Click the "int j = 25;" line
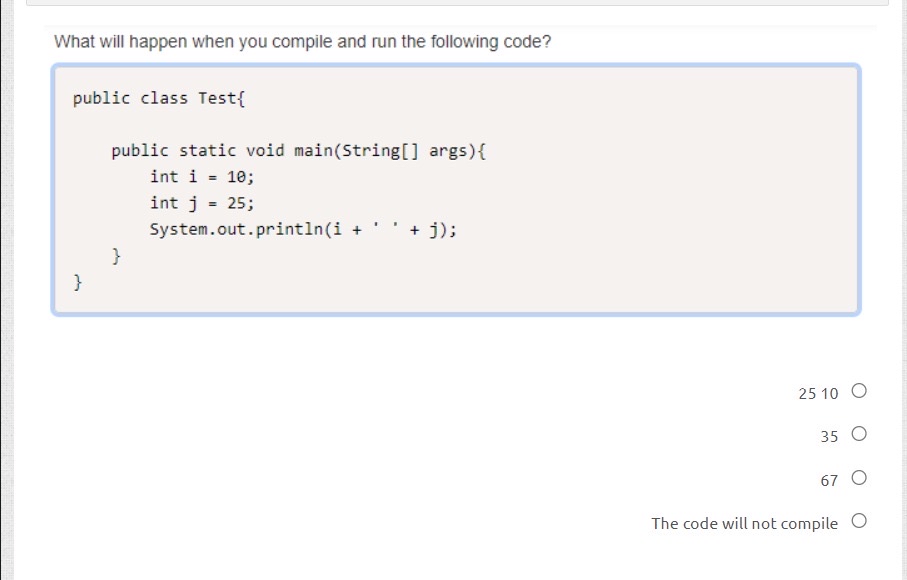The image size is (907, 580). click(202, 202)
